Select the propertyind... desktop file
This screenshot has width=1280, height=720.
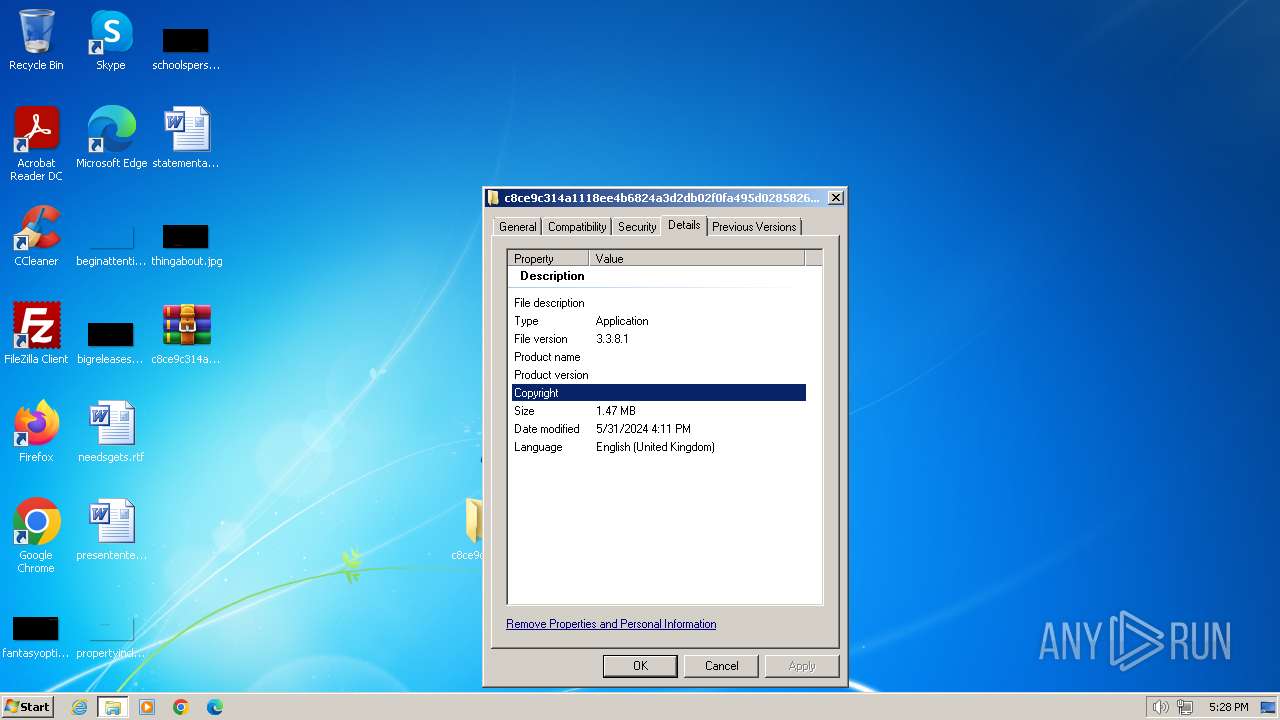coord(111,637)
